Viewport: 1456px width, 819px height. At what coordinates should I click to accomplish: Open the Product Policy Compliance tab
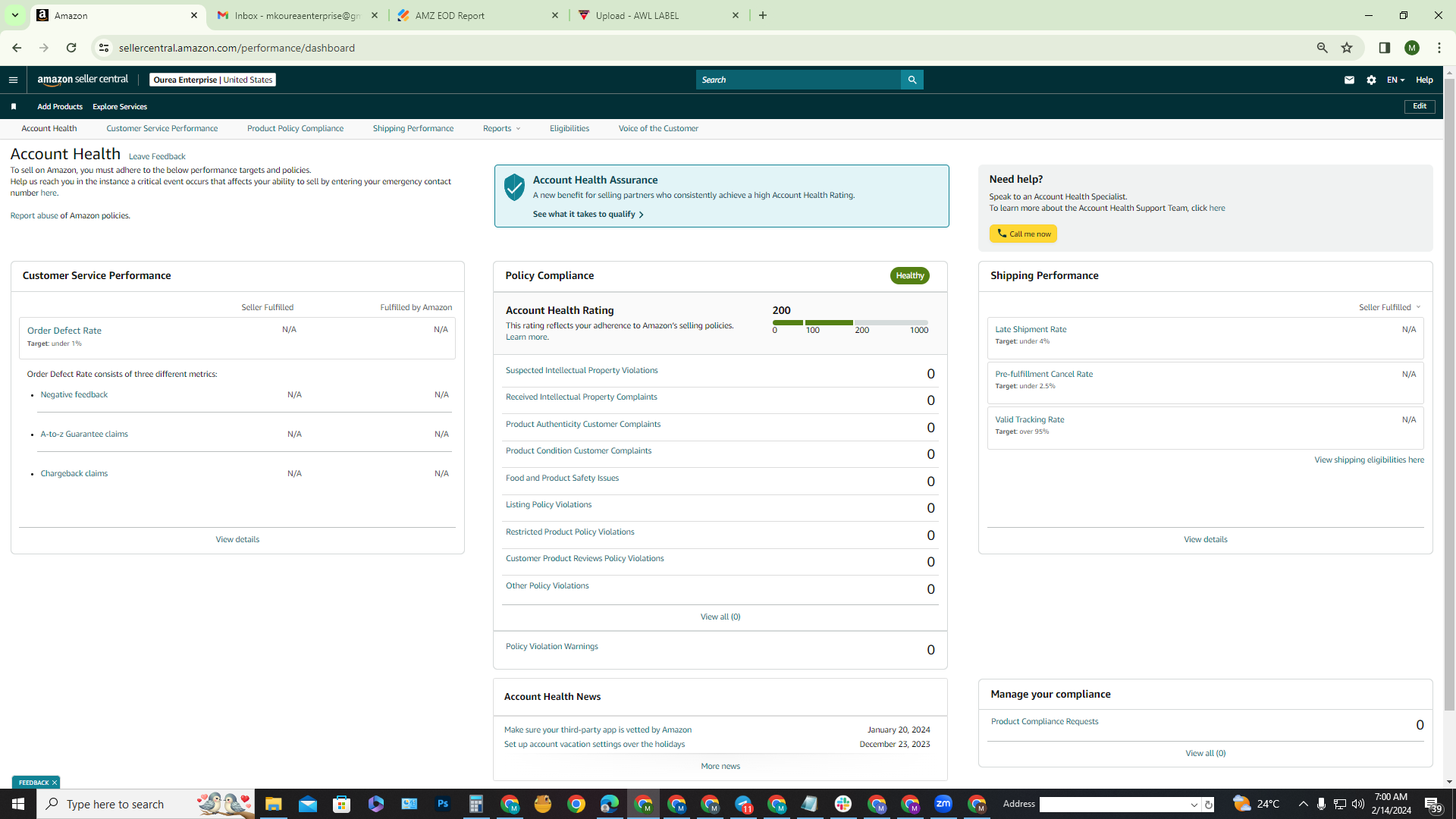(x=295, y=129)
